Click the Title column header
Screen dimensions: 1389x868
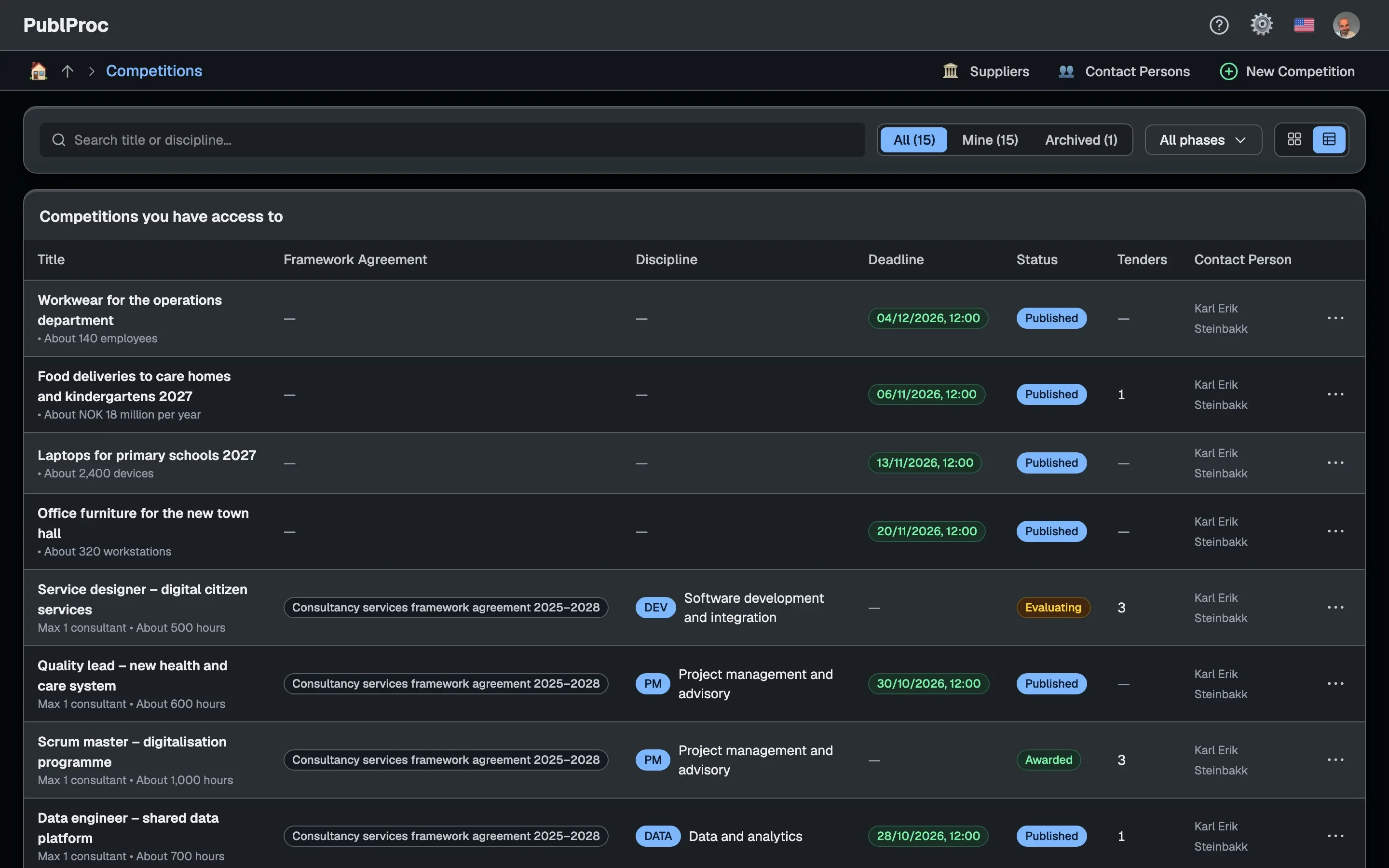click(x=51, y=259)
